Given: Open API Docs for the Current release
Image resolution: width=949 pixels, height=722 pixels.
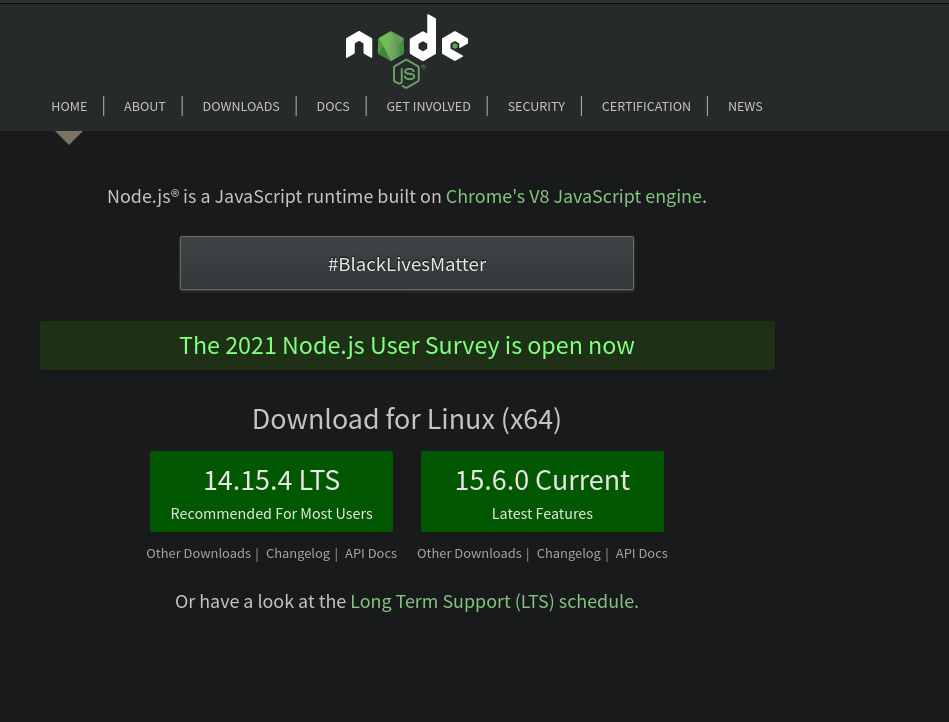Looking at the screenshot, I should pos(642,553).
